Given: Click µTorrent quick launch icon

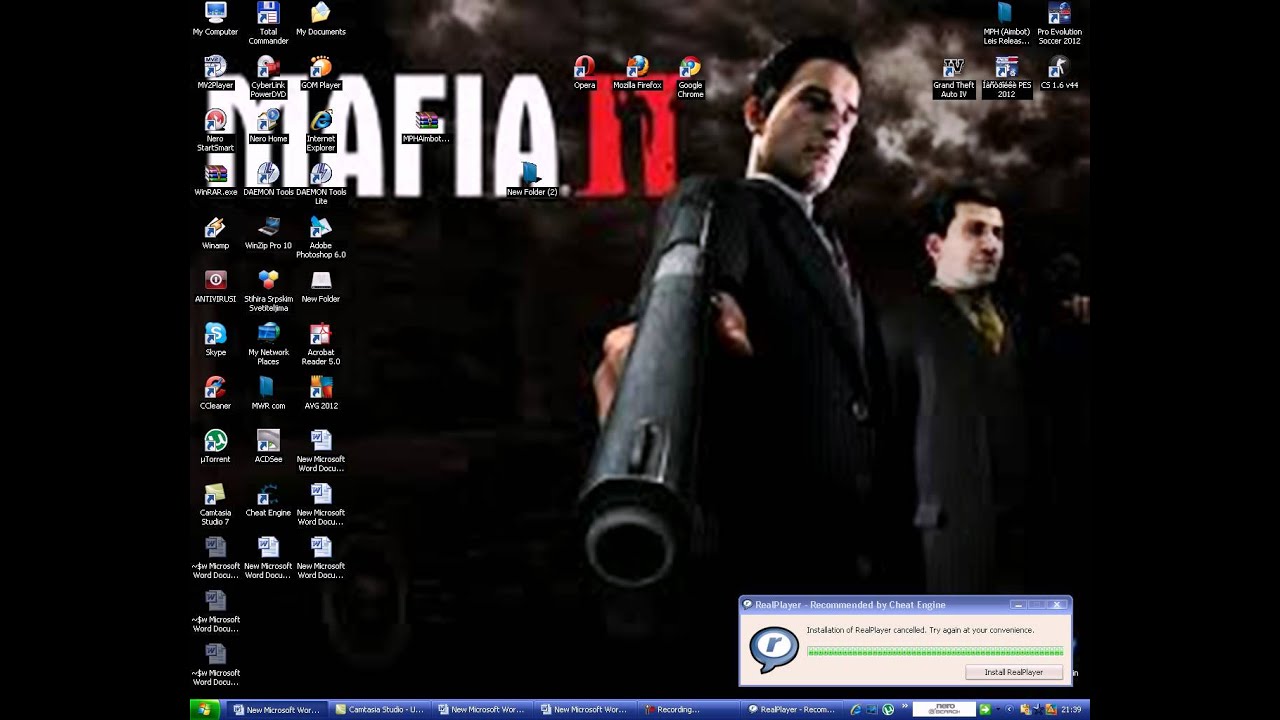Looking at the screenshot, I should [x=888, y=710].
